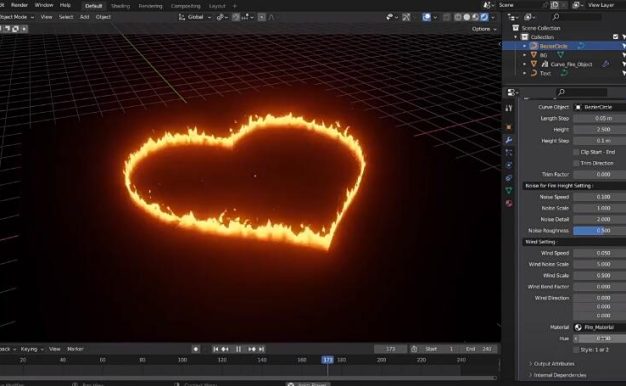This screenshot has height=386, width=626.
Task: Click the Scene Collection archive icon
Action: 516,28
